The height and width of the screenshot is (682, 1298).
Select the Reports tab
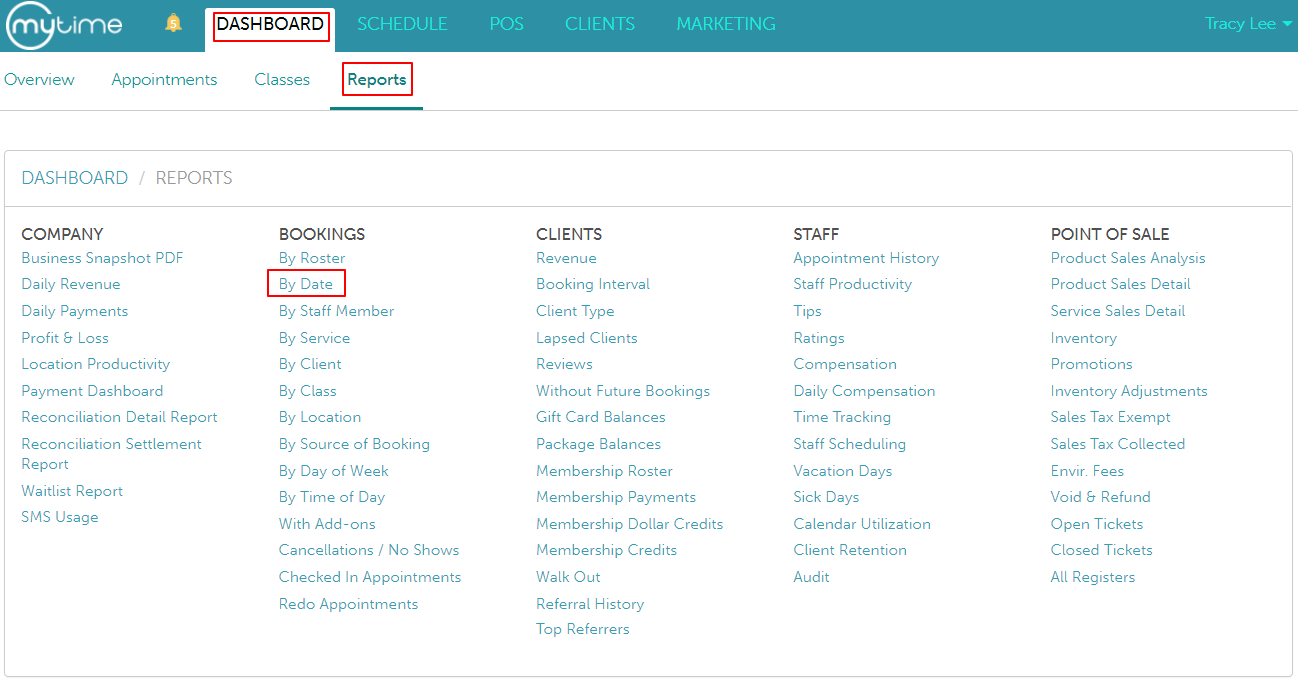click(x=377, y=80)
